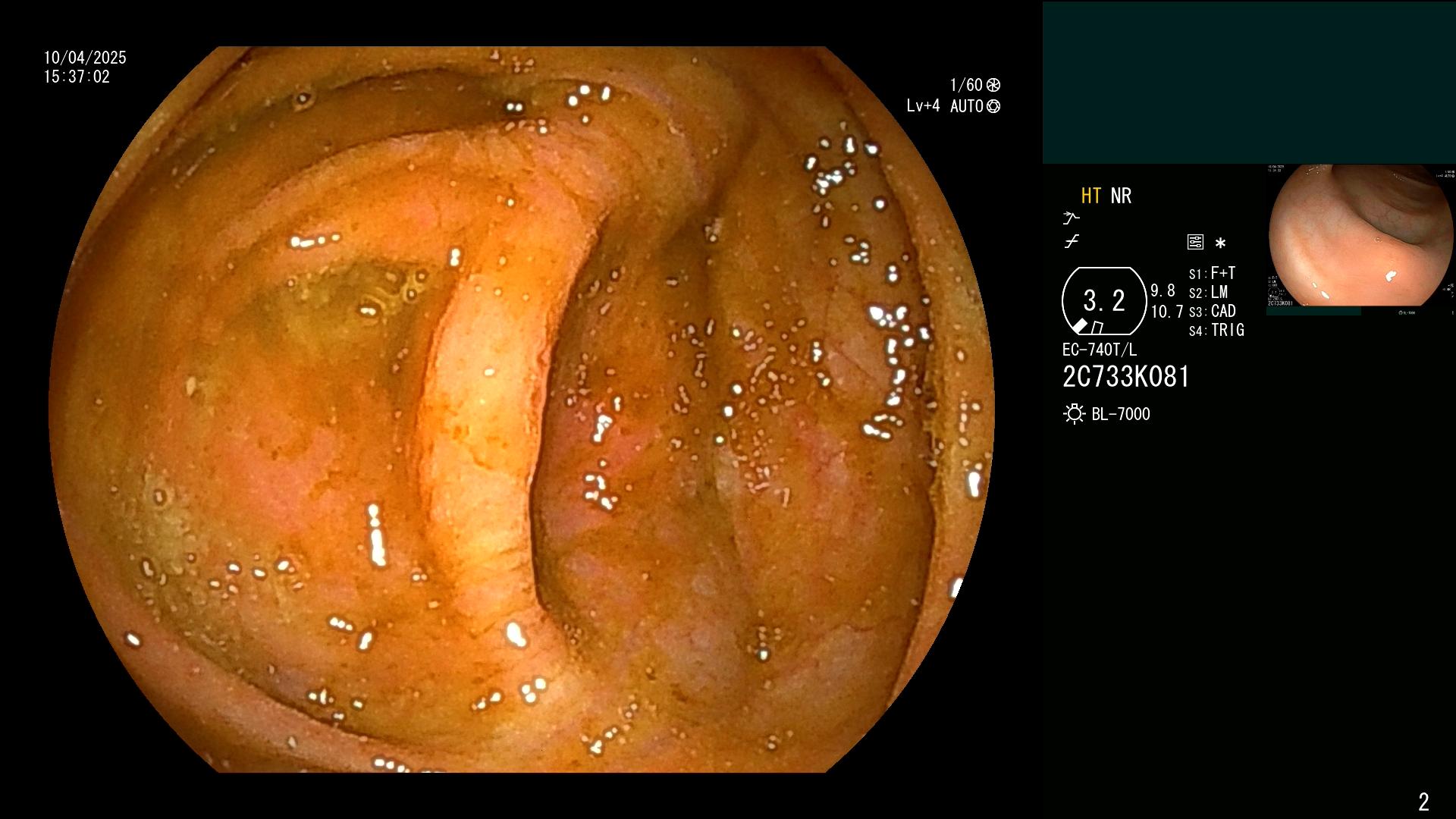
Task: Select the S1: F+T switch assignment
Action: tap(1212, 273)
